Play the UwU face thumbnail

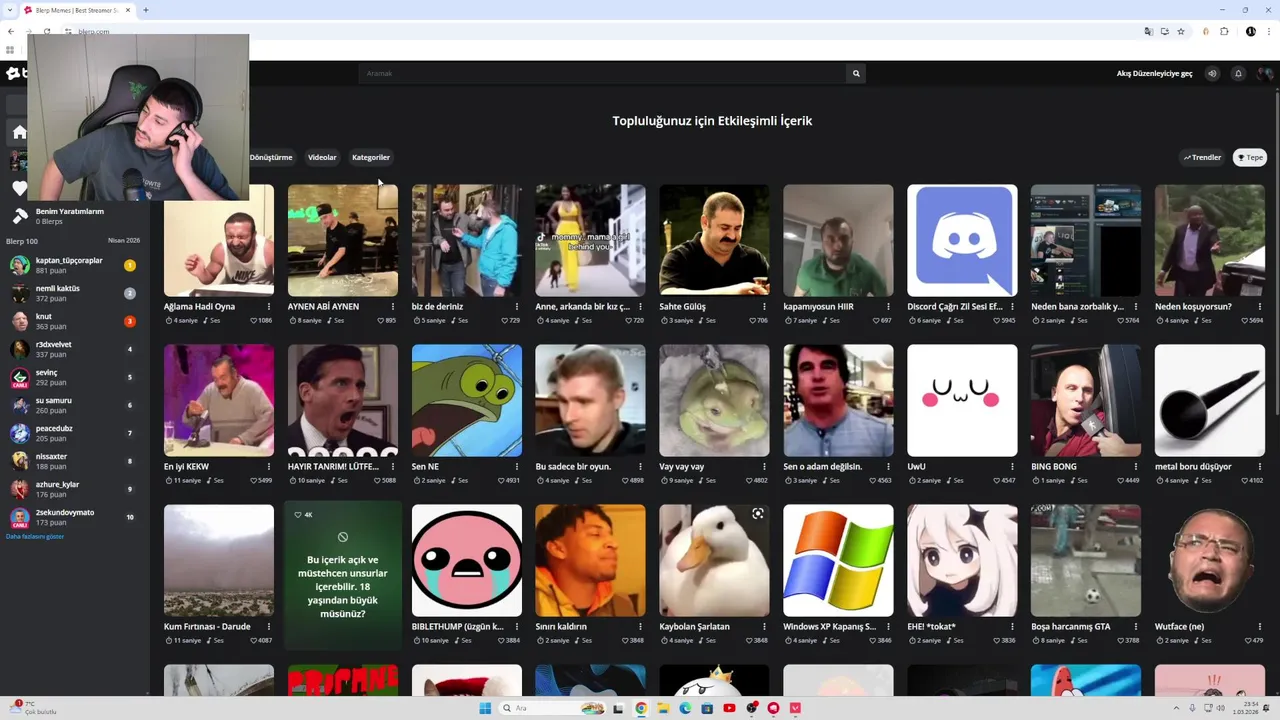(962, 400)
